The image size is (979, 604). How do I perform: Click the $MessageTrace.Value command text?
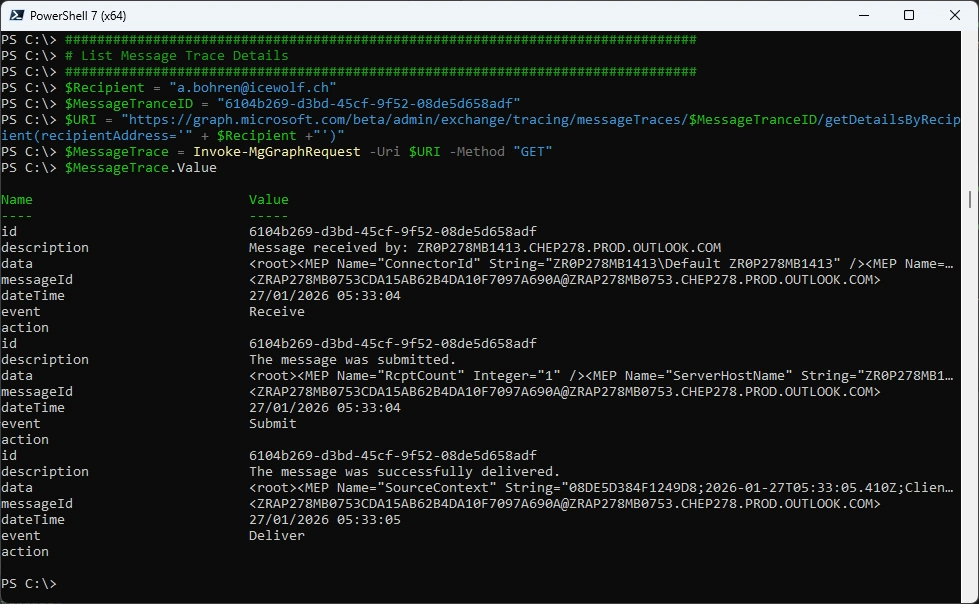tap(140, 167)
